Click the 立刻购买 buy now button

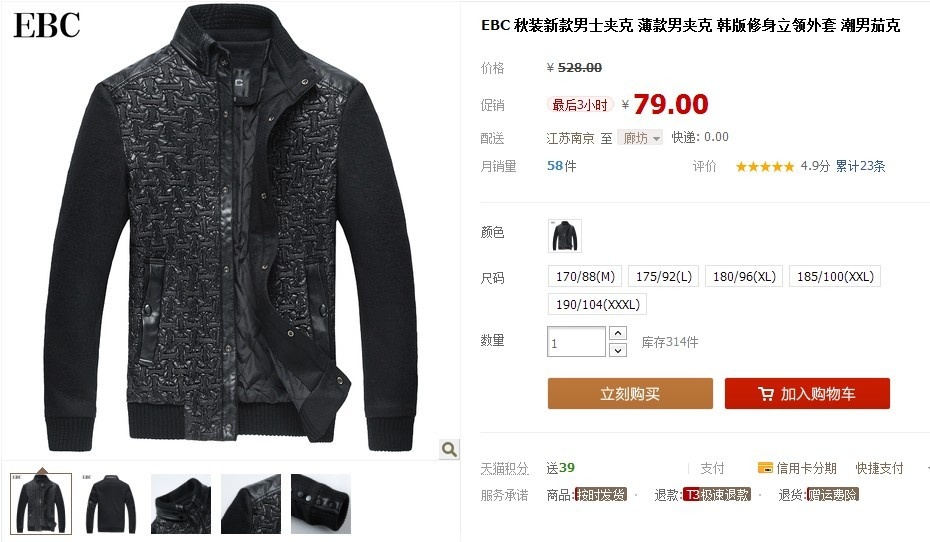click(630, 394)
